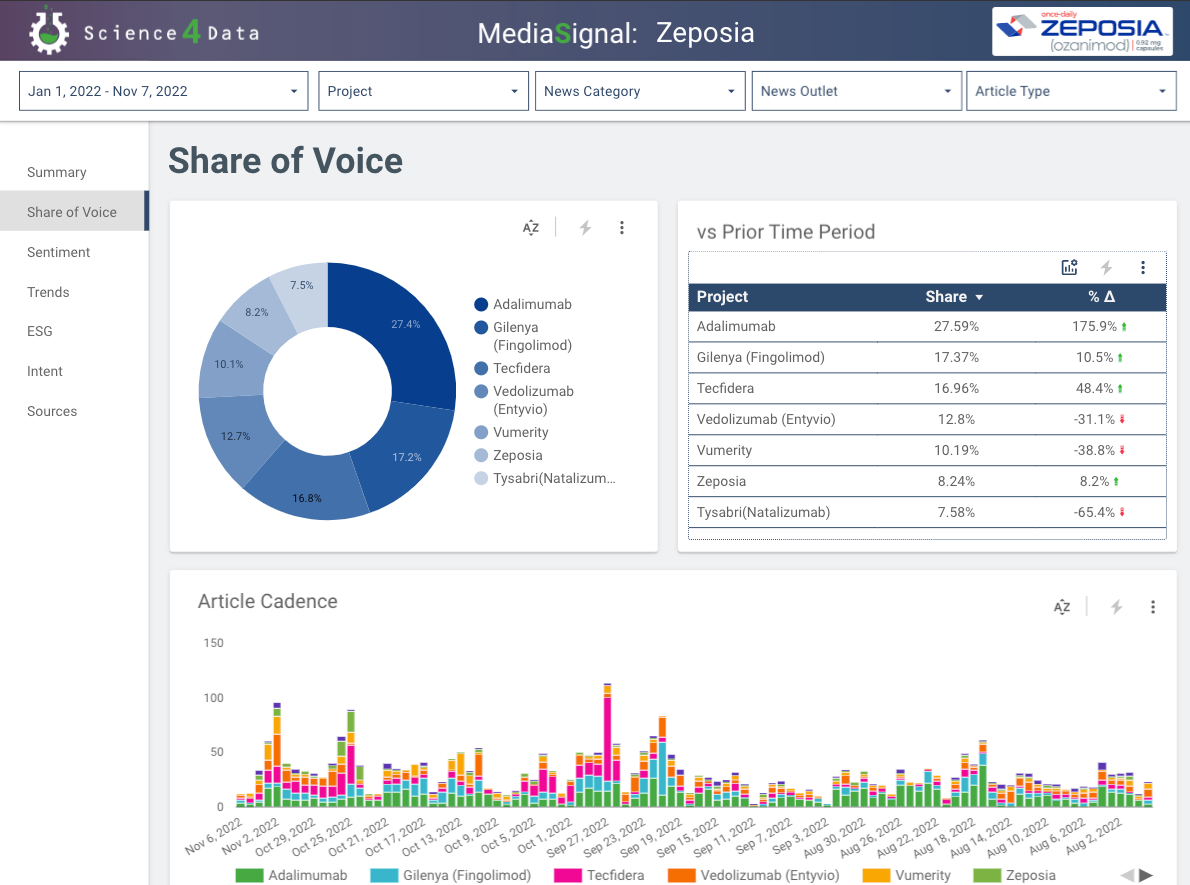This screenshot has width=1190, height=885.
Task: Select Vumerity row in Project table
Action: click(927, 450)
